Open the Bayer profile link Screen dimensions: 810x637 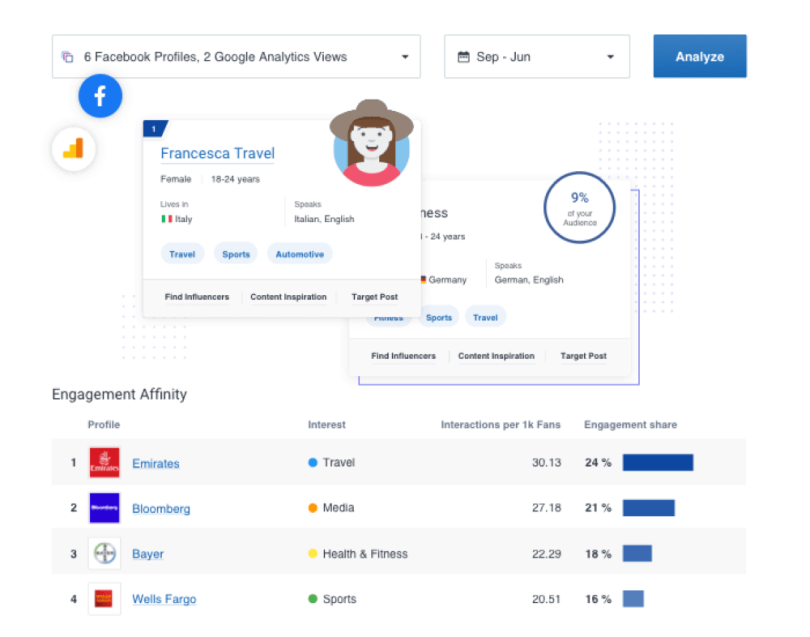pos(148,554)
